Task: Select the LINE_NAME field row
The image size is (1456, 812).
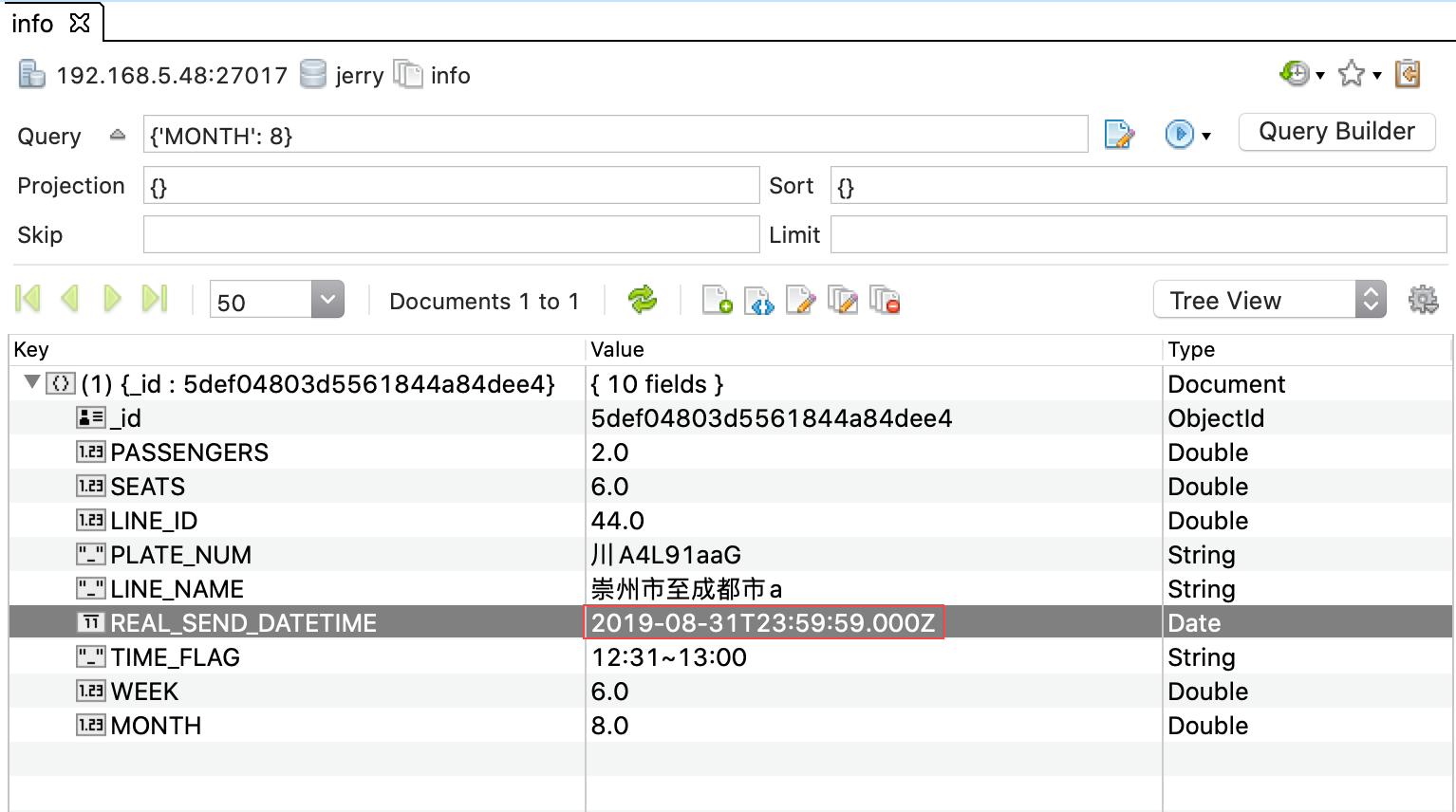Action: tap(731, 588)
